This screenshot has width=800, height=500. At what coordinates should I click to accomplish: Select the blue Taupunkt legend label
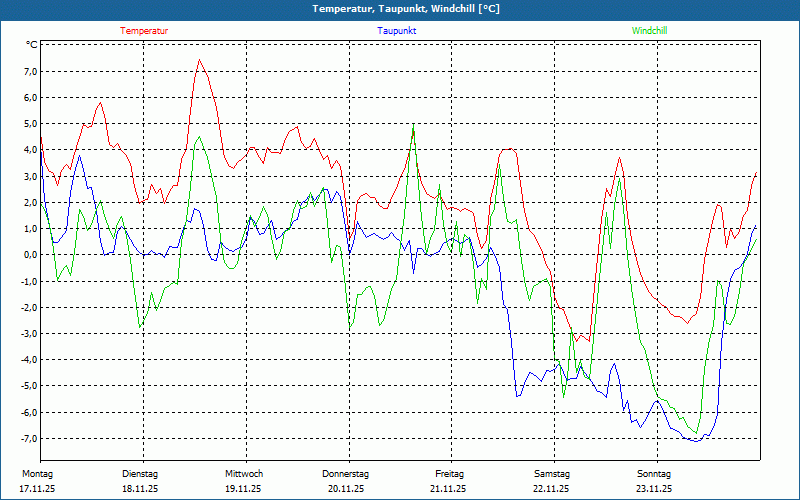point(397,31)
